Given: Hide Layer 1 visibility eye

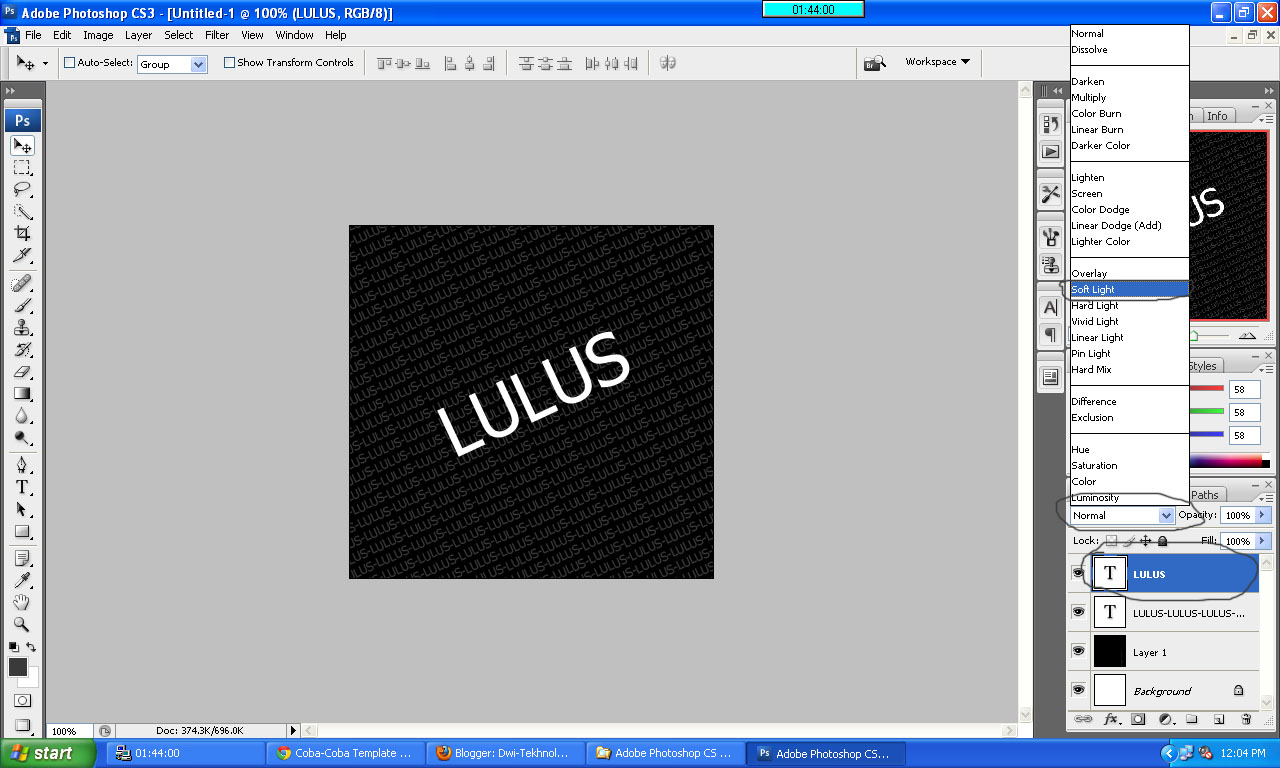Looking at the screenshot, I should (1078, 651).
